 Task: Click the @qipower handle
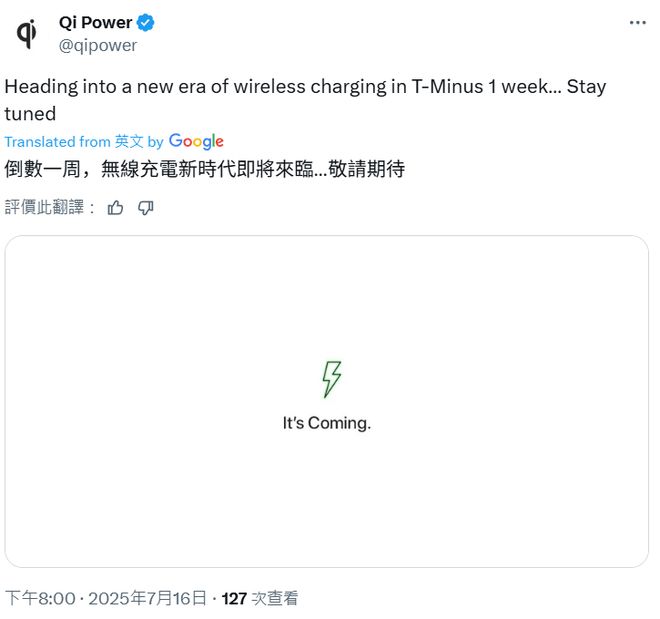tap(98, 45)
